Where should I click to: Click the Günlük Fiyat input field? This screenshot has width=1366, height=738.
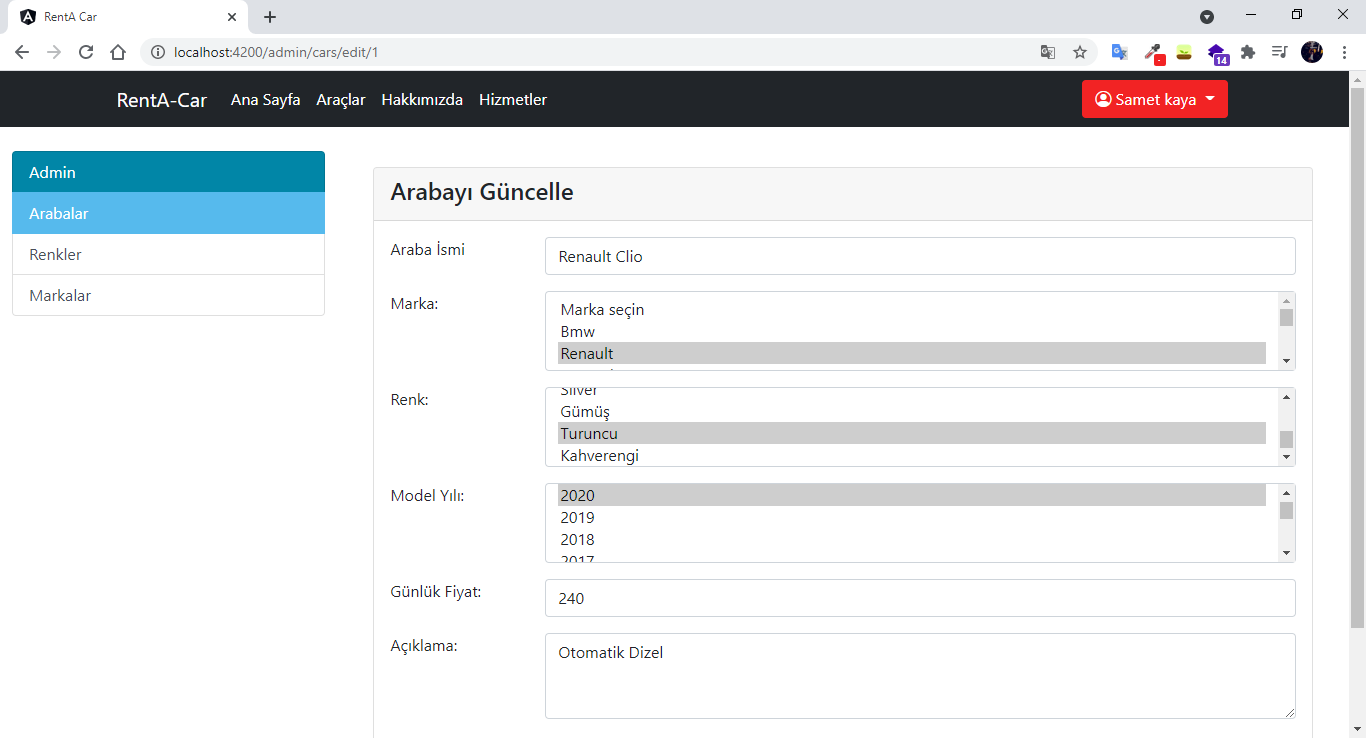coord(920,598)
